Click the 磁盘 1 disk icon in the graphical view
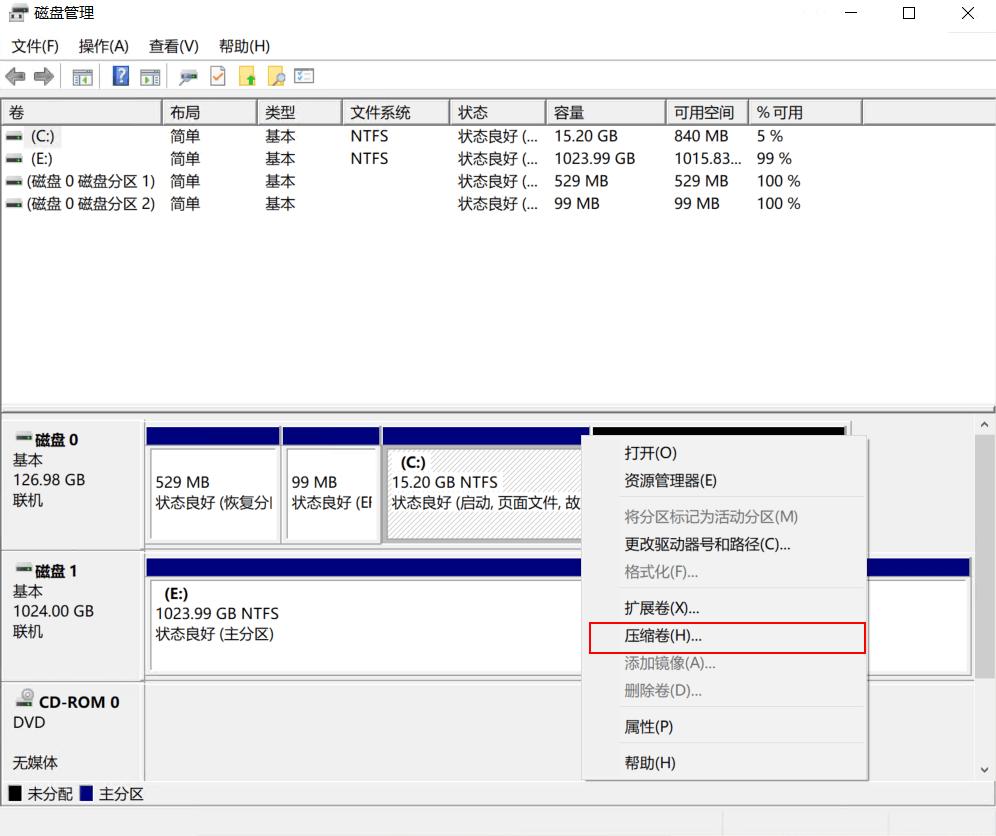This screenshot has width=996, height=836. pos(22,570)
